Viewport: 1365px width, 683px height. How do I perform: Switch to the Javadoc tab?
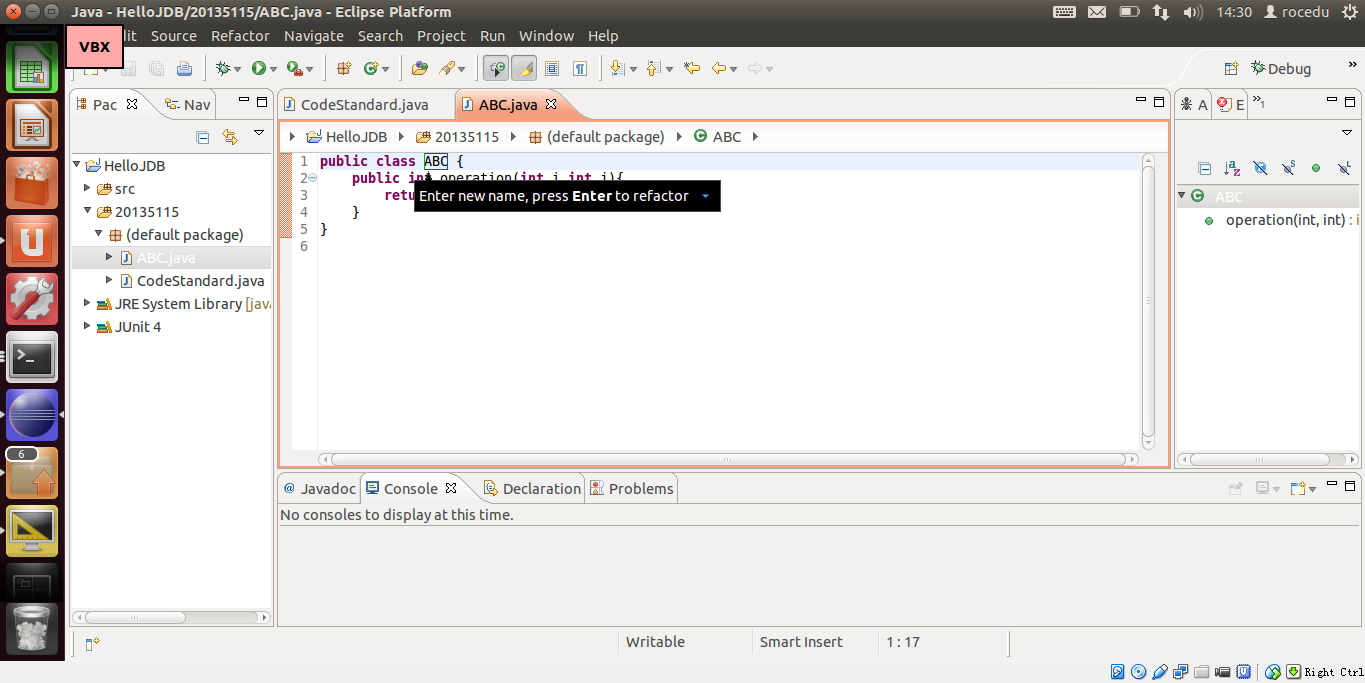[x=319, y=489]
